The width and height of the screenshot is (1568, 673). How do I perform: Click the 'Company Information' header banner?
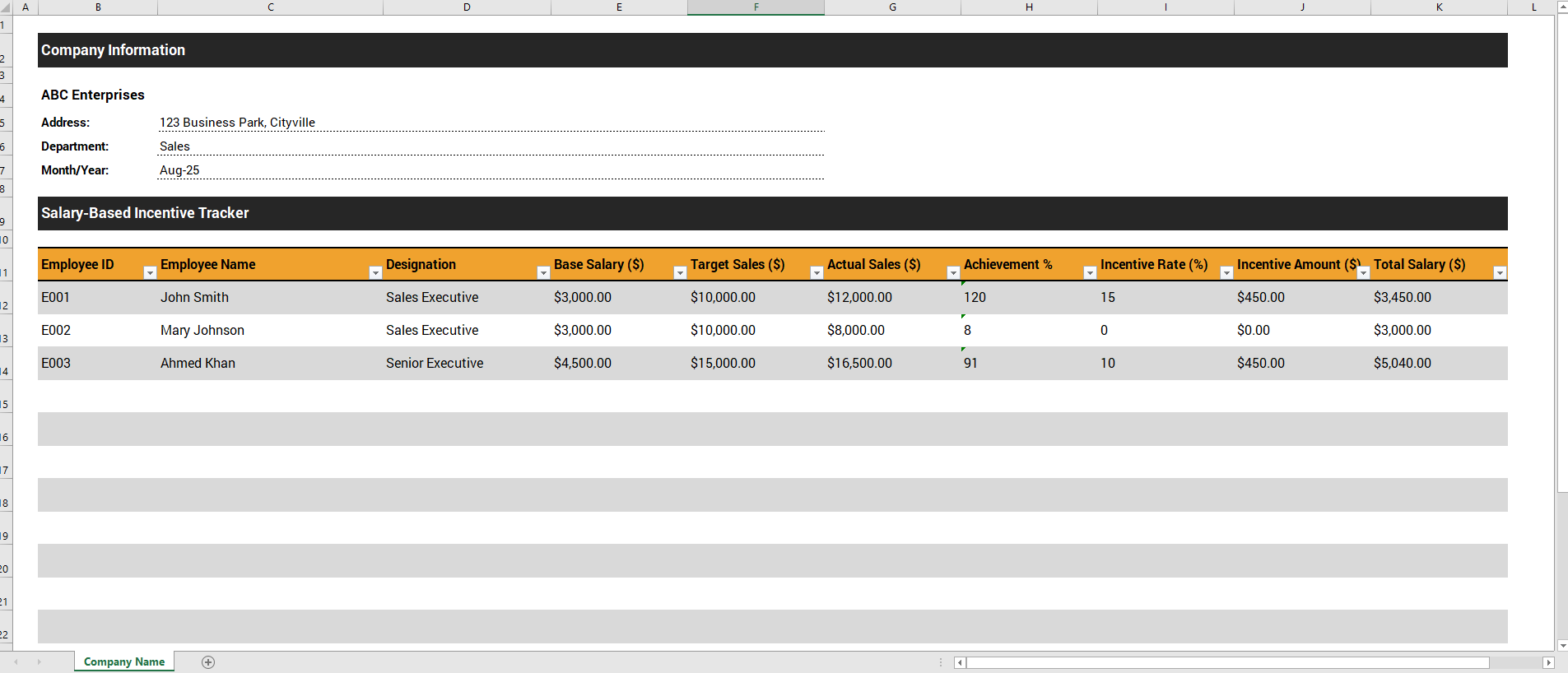tap(772, 50)
